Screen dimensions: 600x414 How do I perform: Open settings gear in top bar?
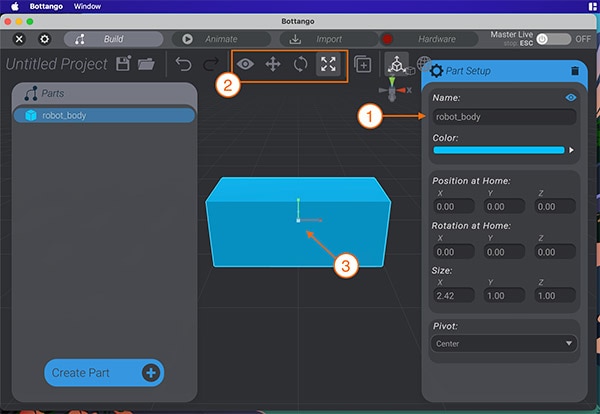44,39
